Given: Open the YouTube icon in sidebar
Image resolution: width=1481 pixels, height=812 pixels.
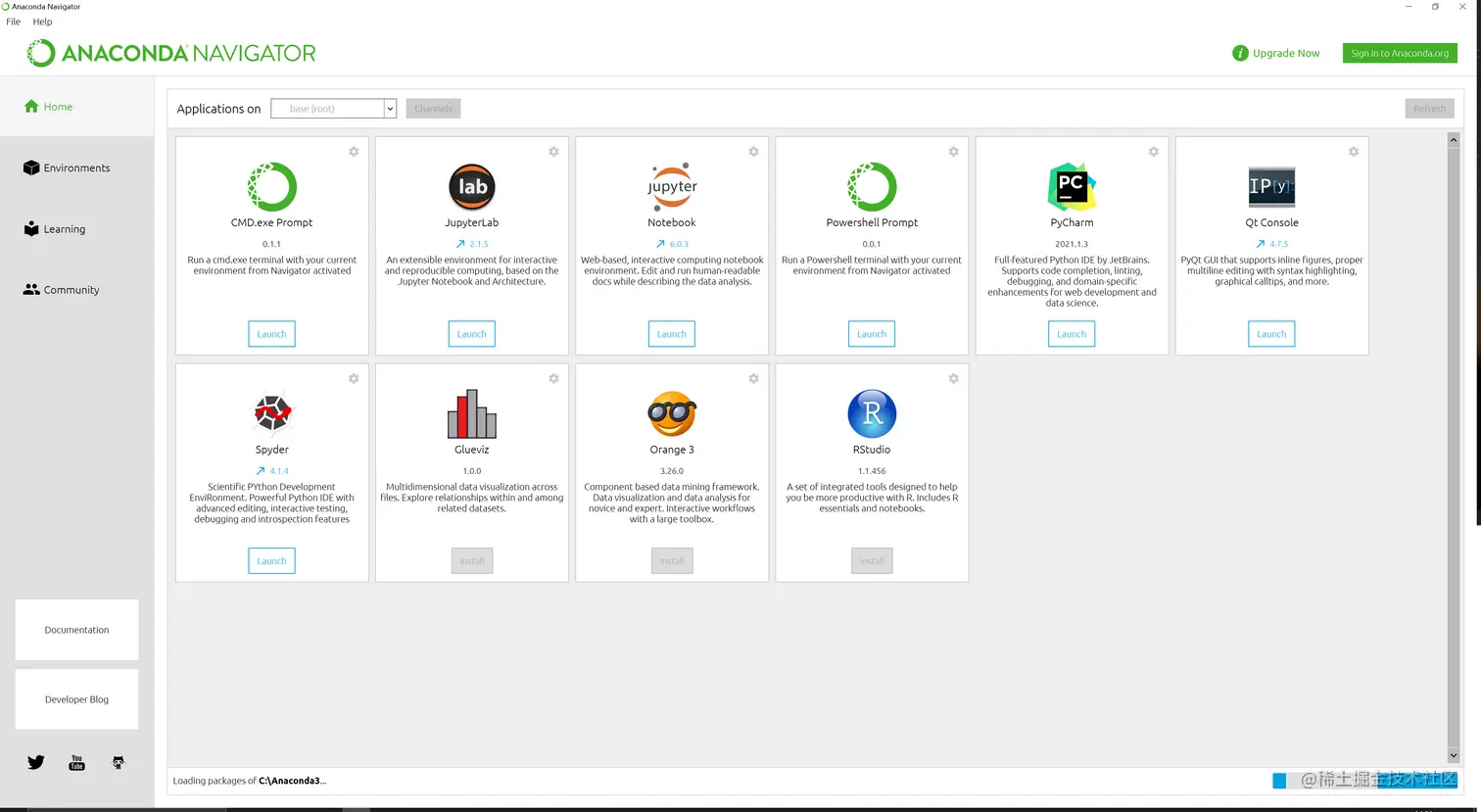Looking at the screenshot, I should [x=76, y=763].
